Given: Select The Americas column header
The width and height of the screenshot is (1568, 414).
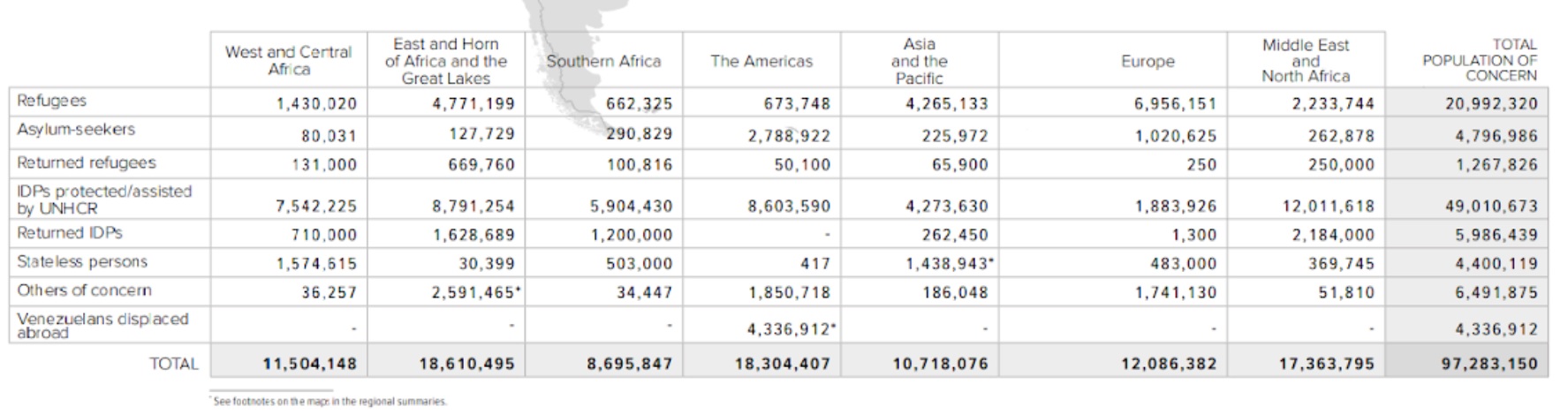Looking at the screenshot, I should [x=761, y=61].
